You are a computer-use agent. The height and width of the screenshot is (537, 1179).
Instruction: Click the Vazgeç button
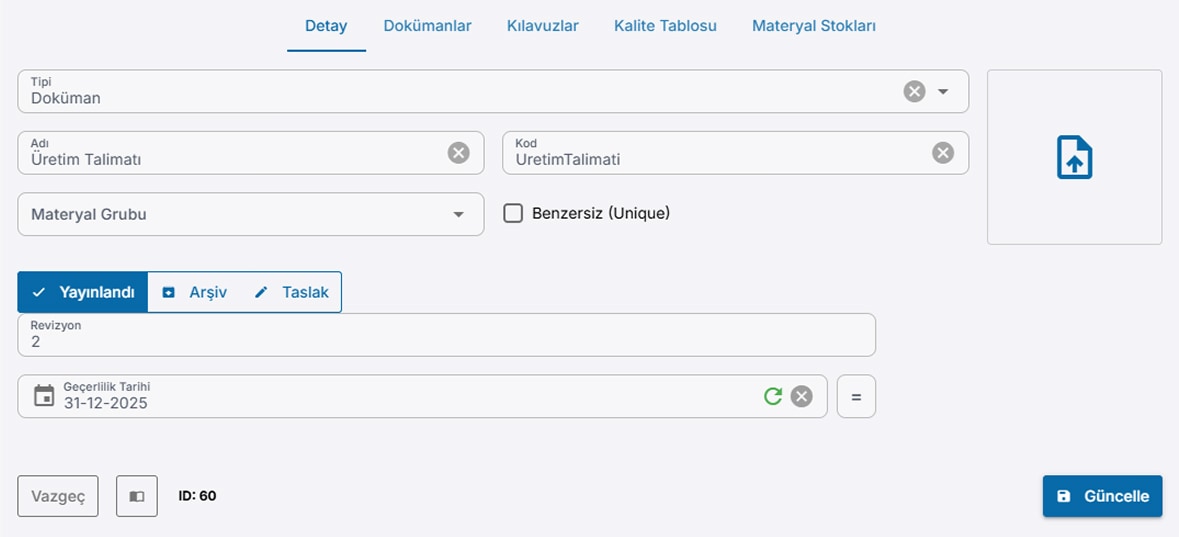click(58, 496)
